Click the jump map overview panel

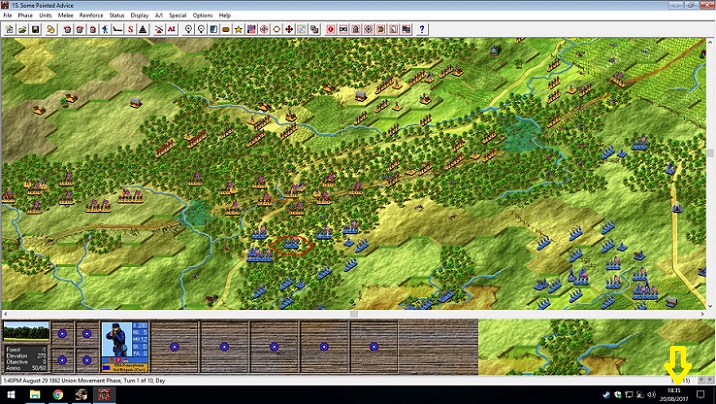pos(596,346)
